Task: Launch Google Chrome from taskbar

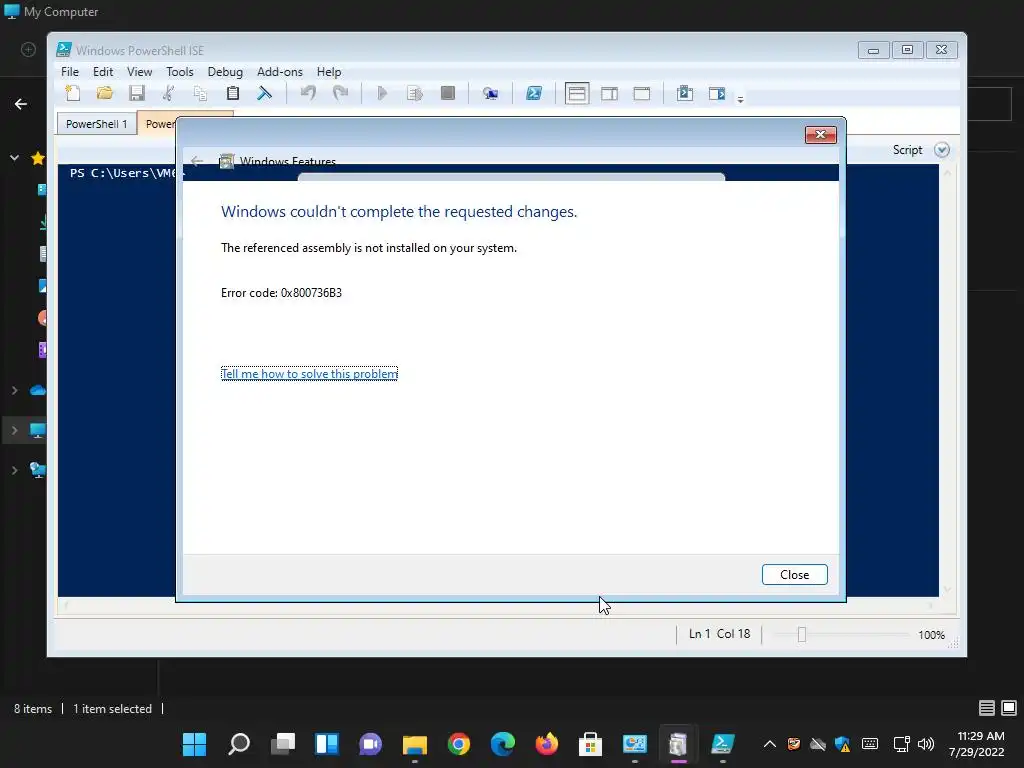Action: tap(459, 744)
